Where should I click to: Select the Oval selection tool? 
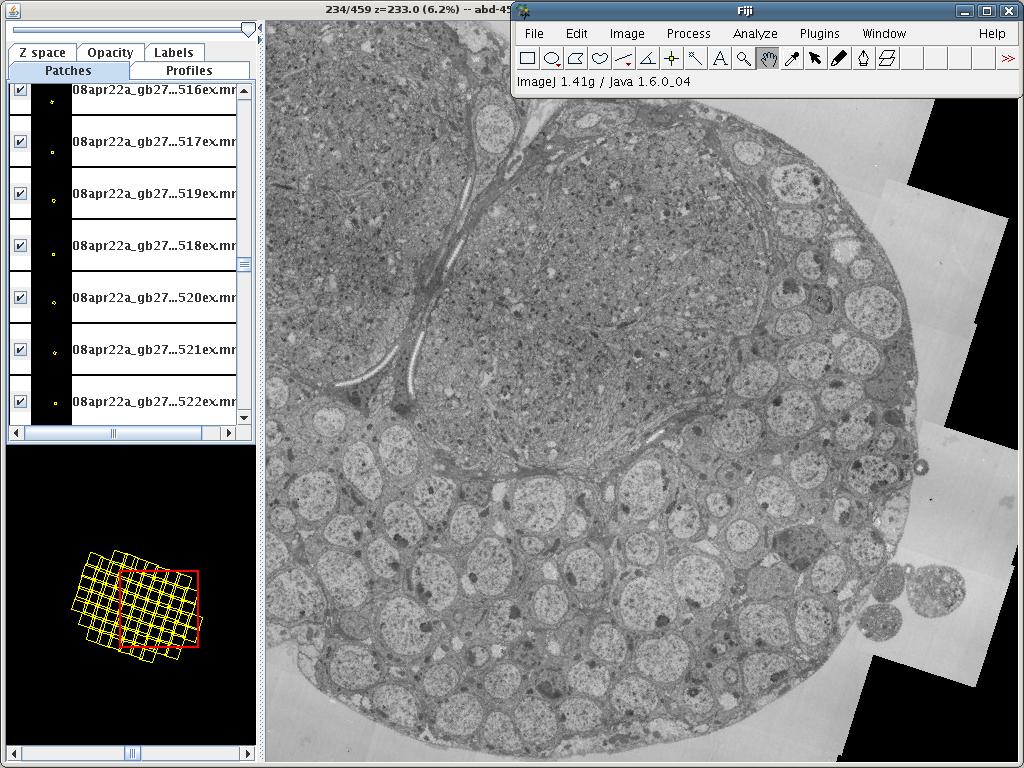coord(551,59)
